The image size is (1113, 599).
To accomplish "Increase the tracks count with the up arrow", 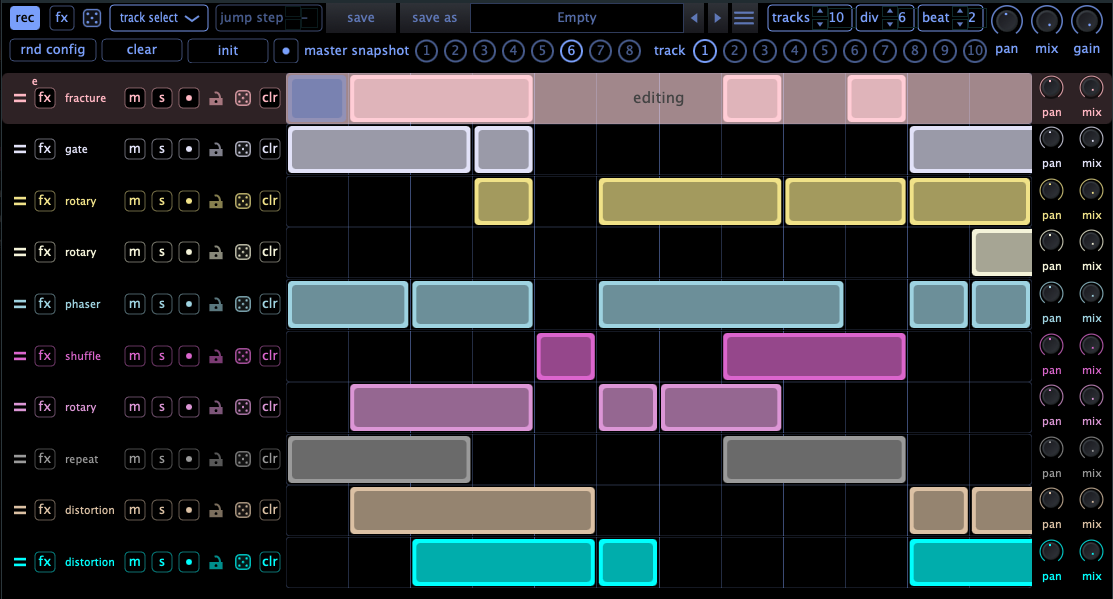I will point(820,12).
